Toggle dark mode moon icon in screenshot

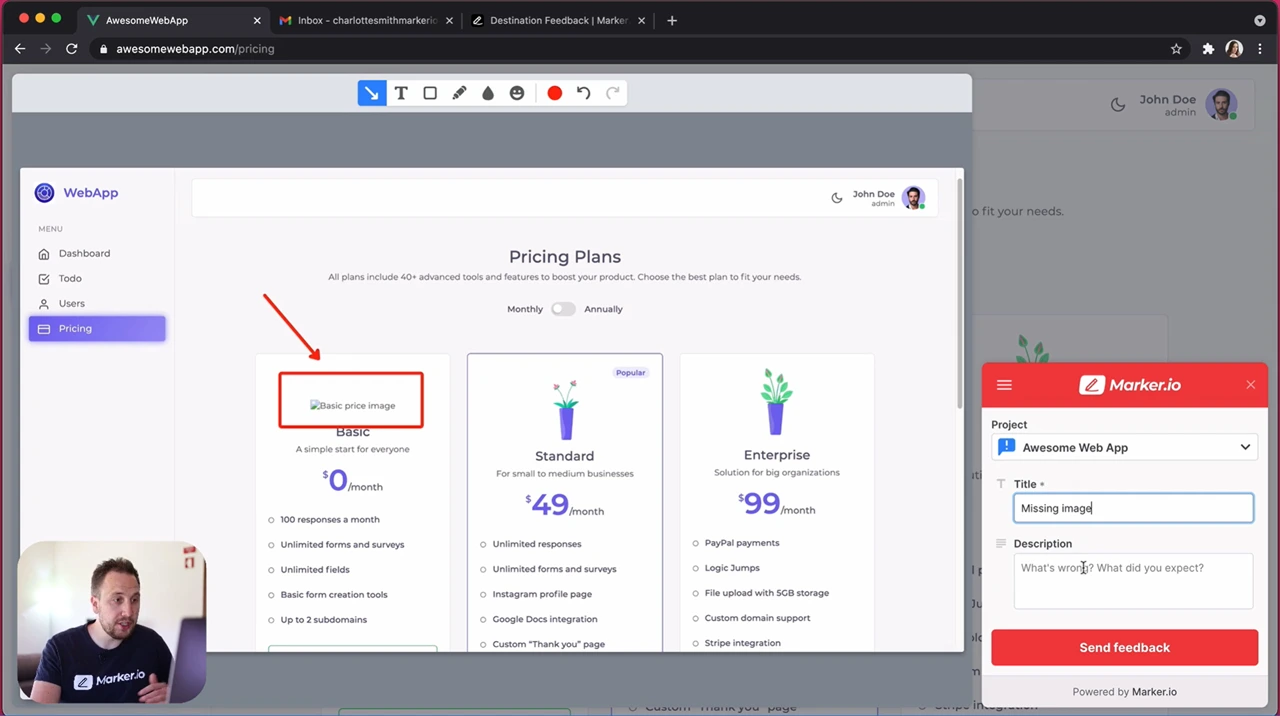tap(837, 198)
